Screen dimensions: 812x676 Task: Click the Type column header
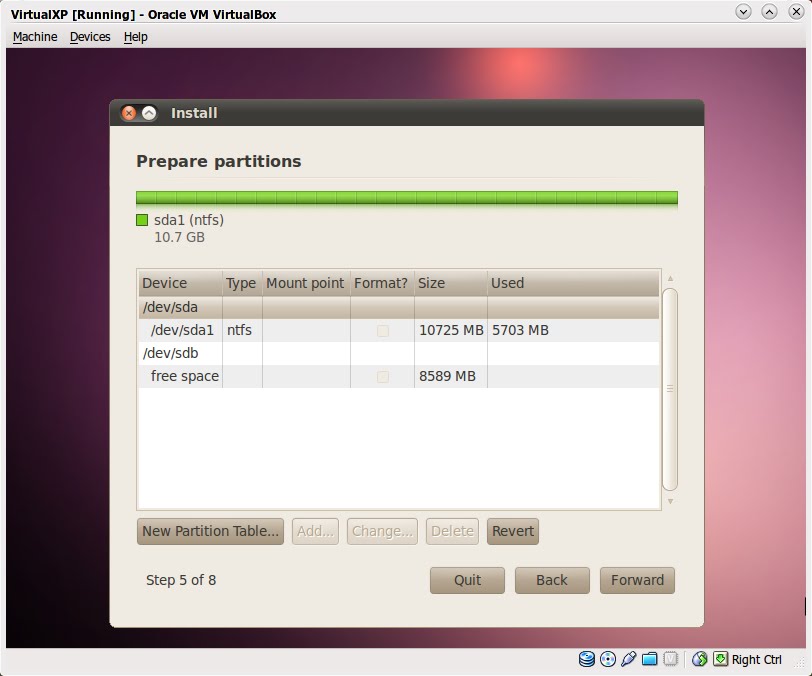[x=242, y=283]
